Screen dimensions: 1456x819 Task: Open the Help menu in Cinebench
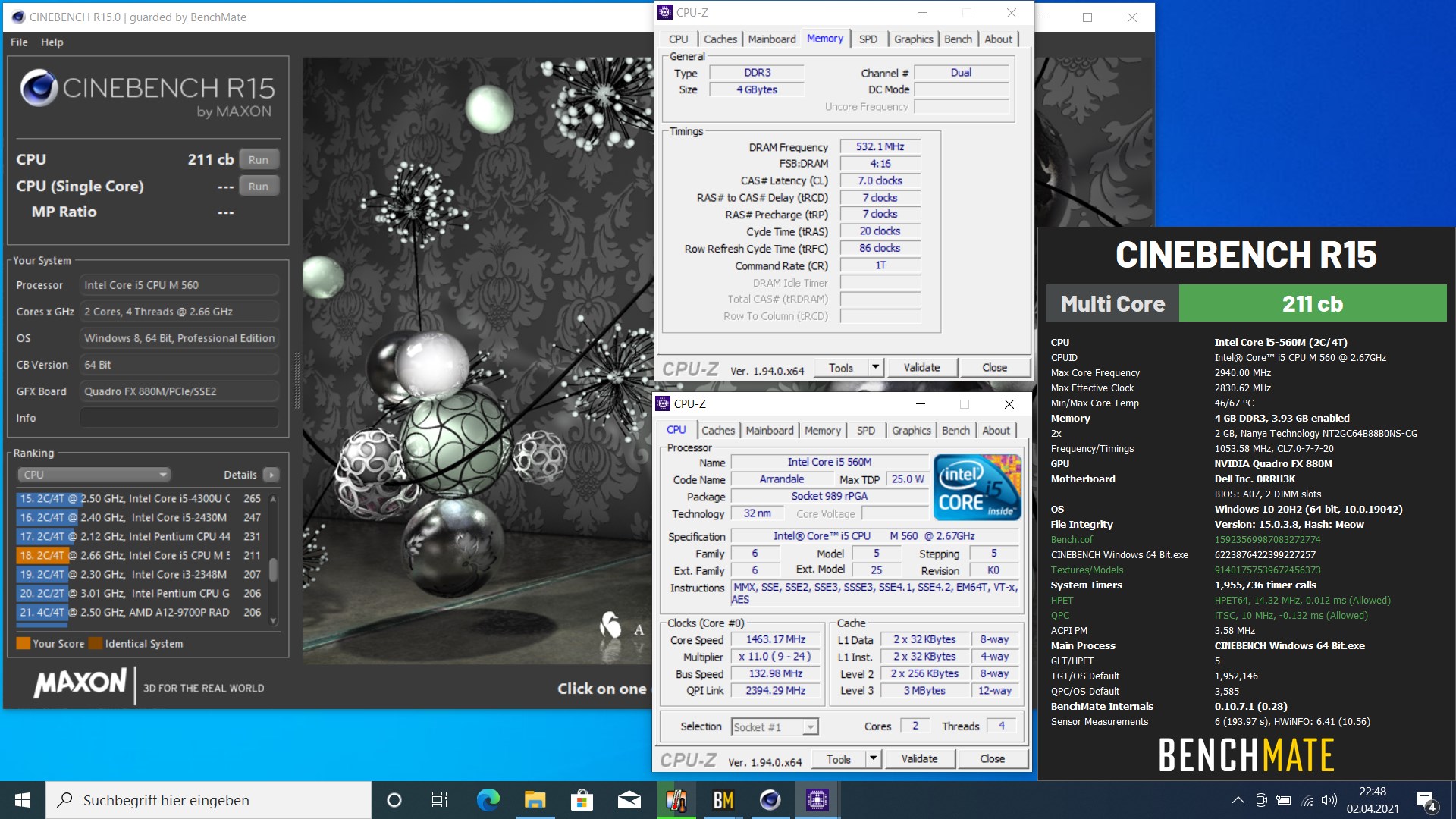tap(52, 42)
